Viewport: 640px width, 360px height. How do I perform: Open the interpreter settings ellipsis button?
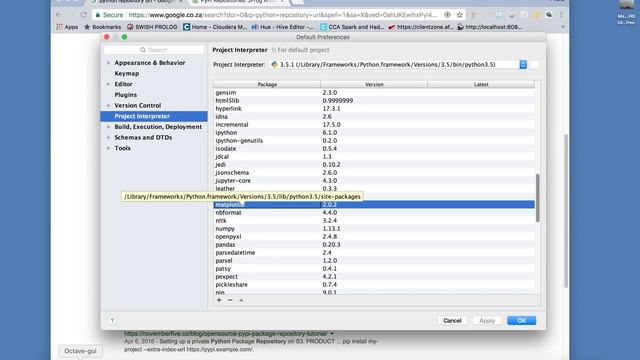click(x=535, y=64)
